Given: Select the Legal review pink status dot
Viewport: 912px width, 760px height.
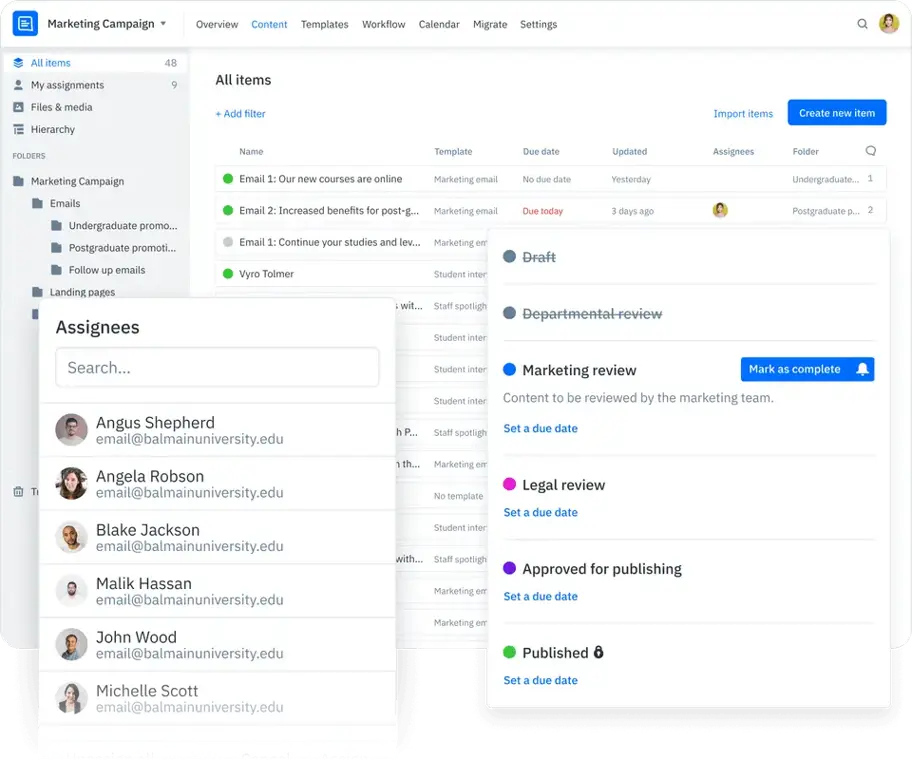Looking at the screenshot, I should tap(510, 485).
